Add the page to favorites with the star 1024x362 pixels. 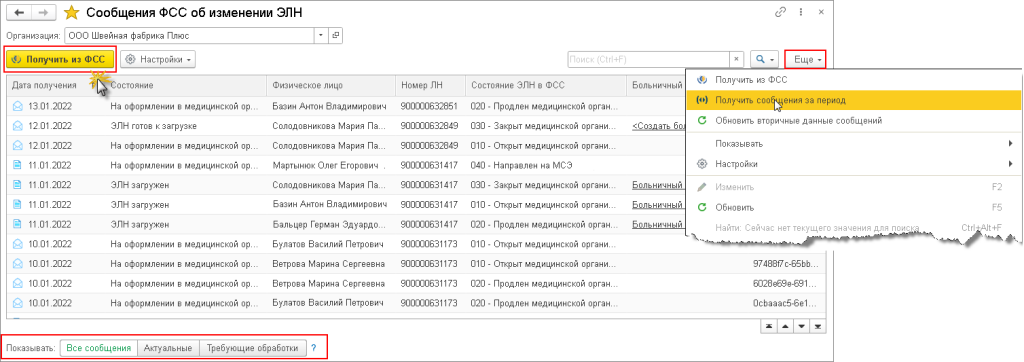point(71,12)
